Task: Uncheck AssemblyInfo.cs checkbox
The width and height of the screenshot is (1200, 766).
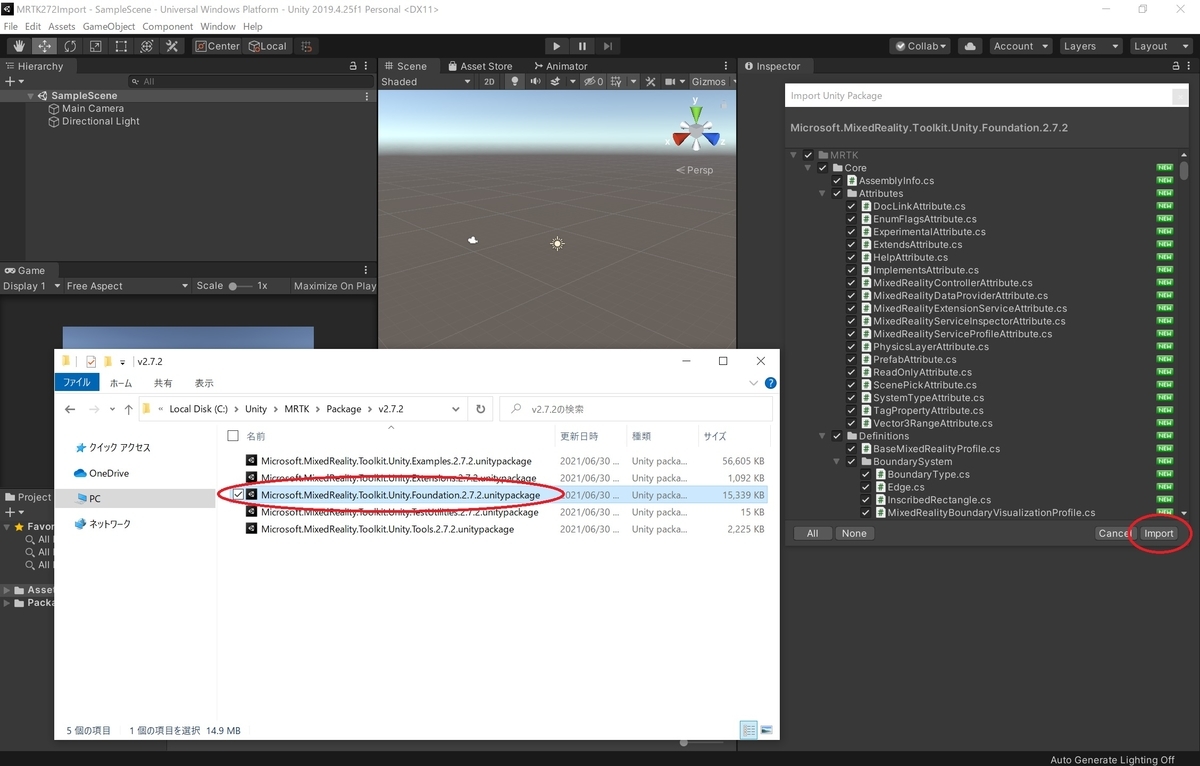Action: 837,181
